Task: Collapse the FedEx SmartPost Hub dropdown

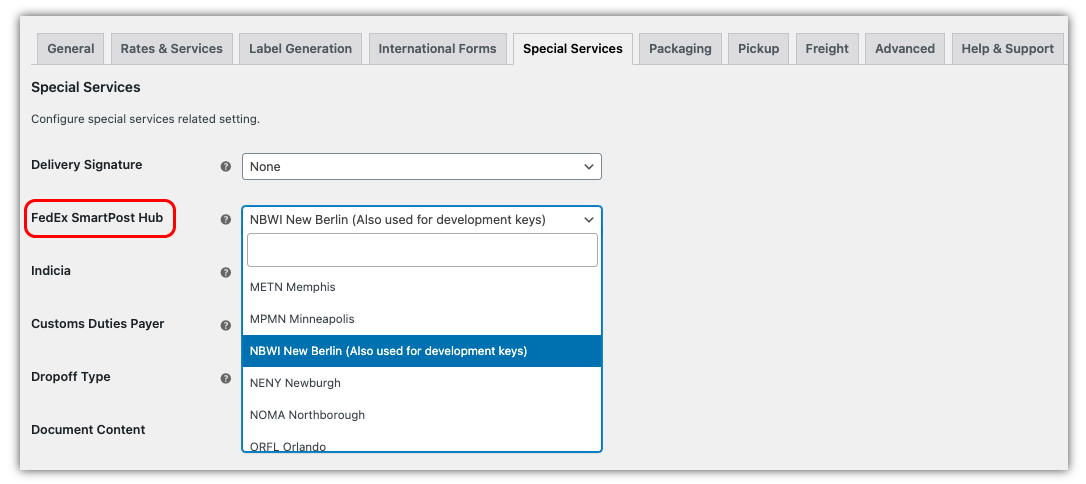Action: [x=422, y=219]
